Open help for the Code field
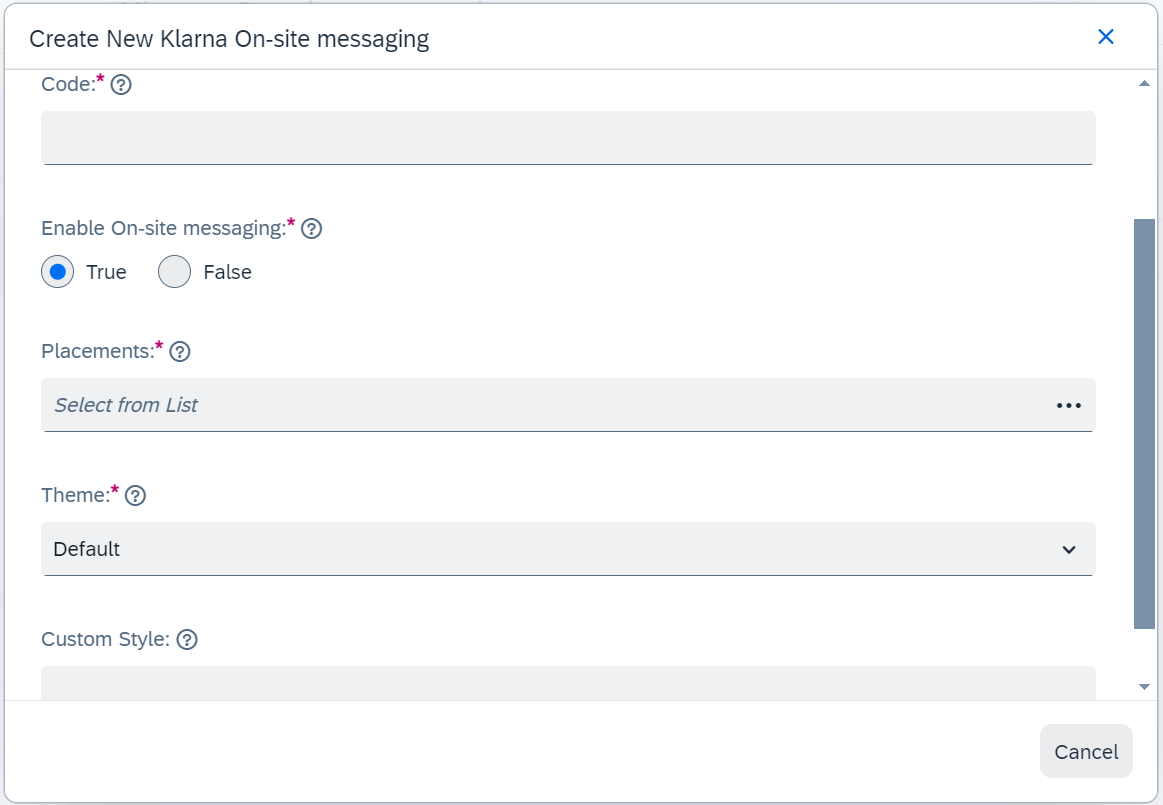This screenshot has width=1163, height=805. [121, 85]
